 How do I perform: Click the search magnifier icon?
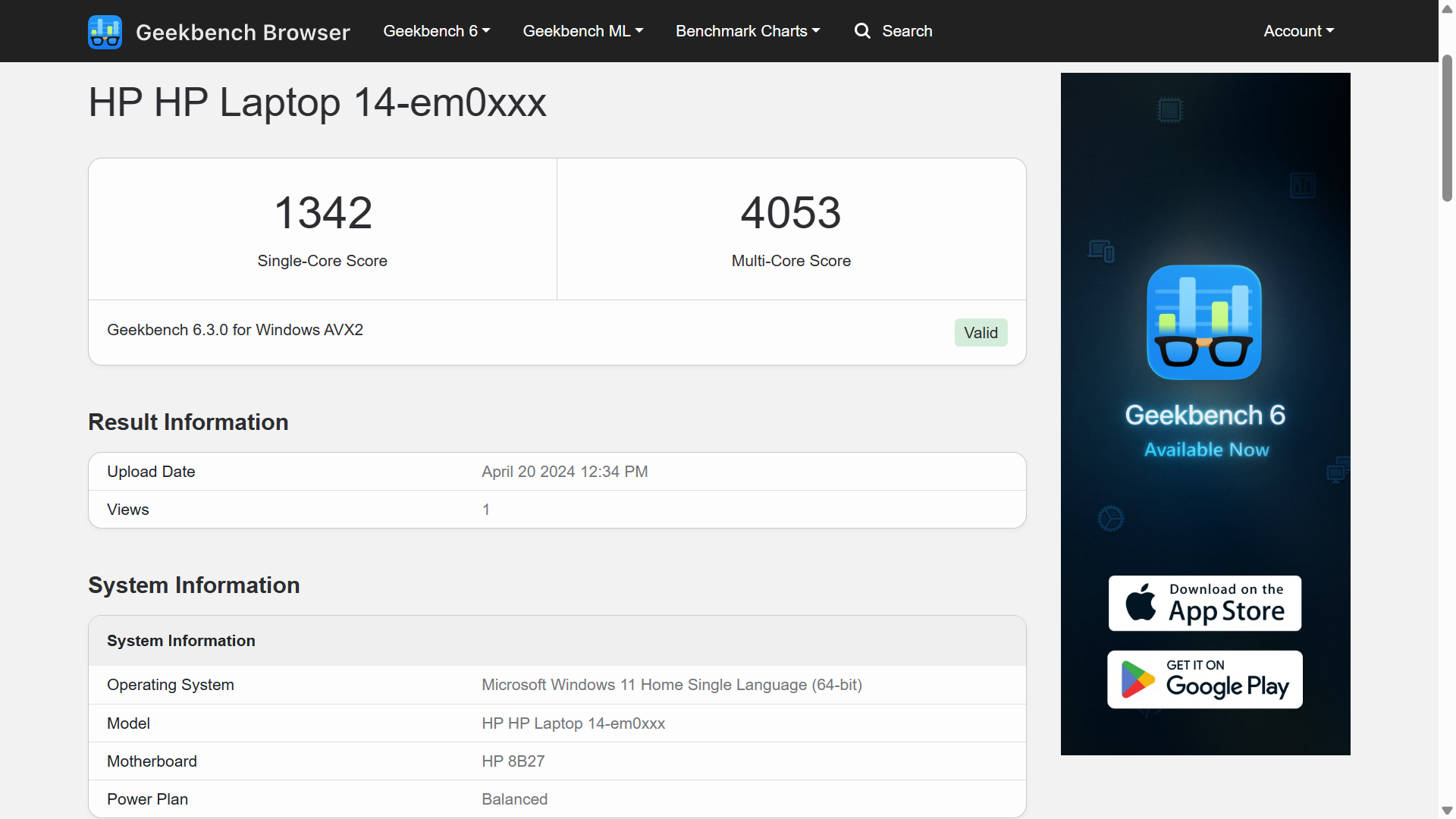point(862,31)
